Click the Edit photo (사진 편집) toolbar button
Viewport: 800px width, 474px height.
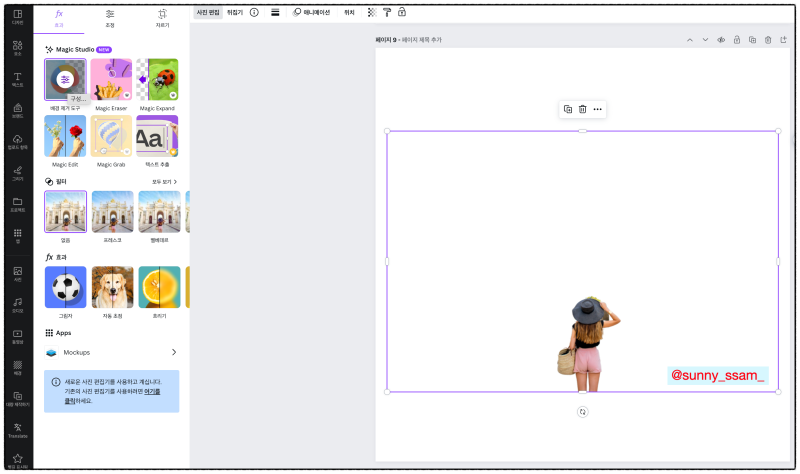[208, 12]
